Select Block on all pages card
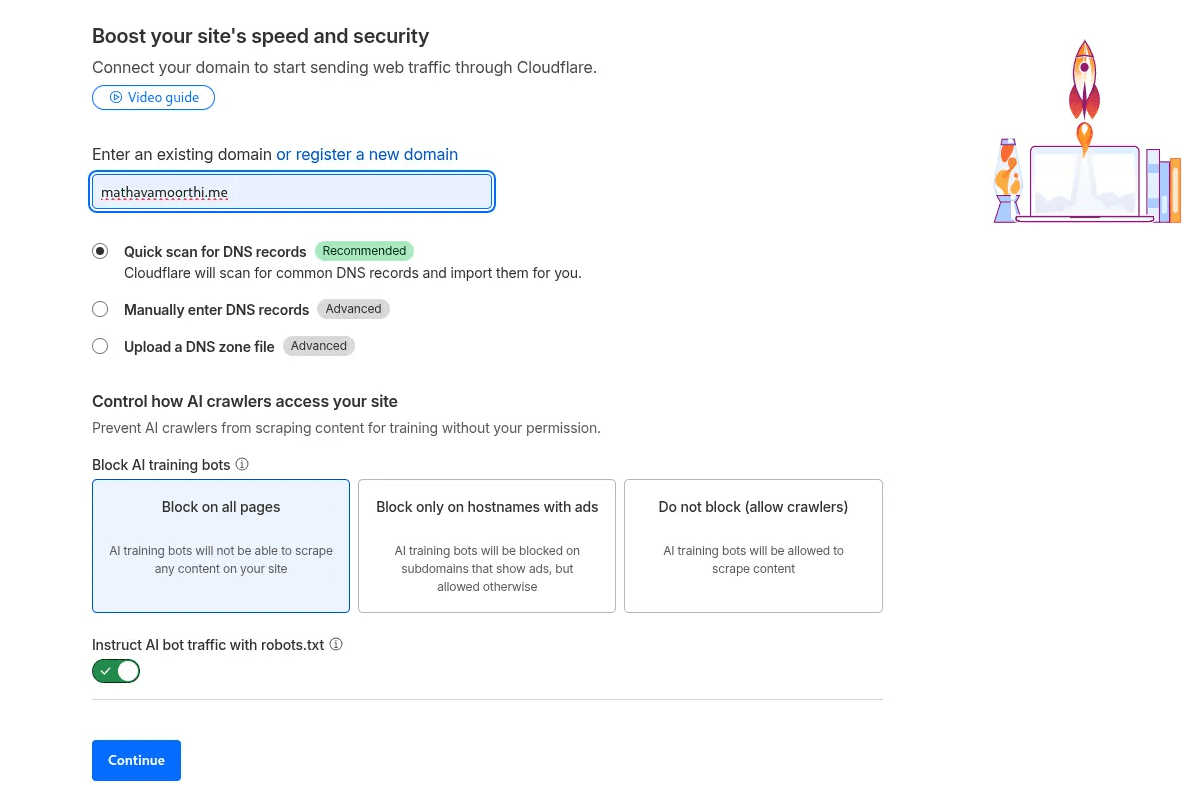The image size is (1185, 785). (x=221, y=545)
